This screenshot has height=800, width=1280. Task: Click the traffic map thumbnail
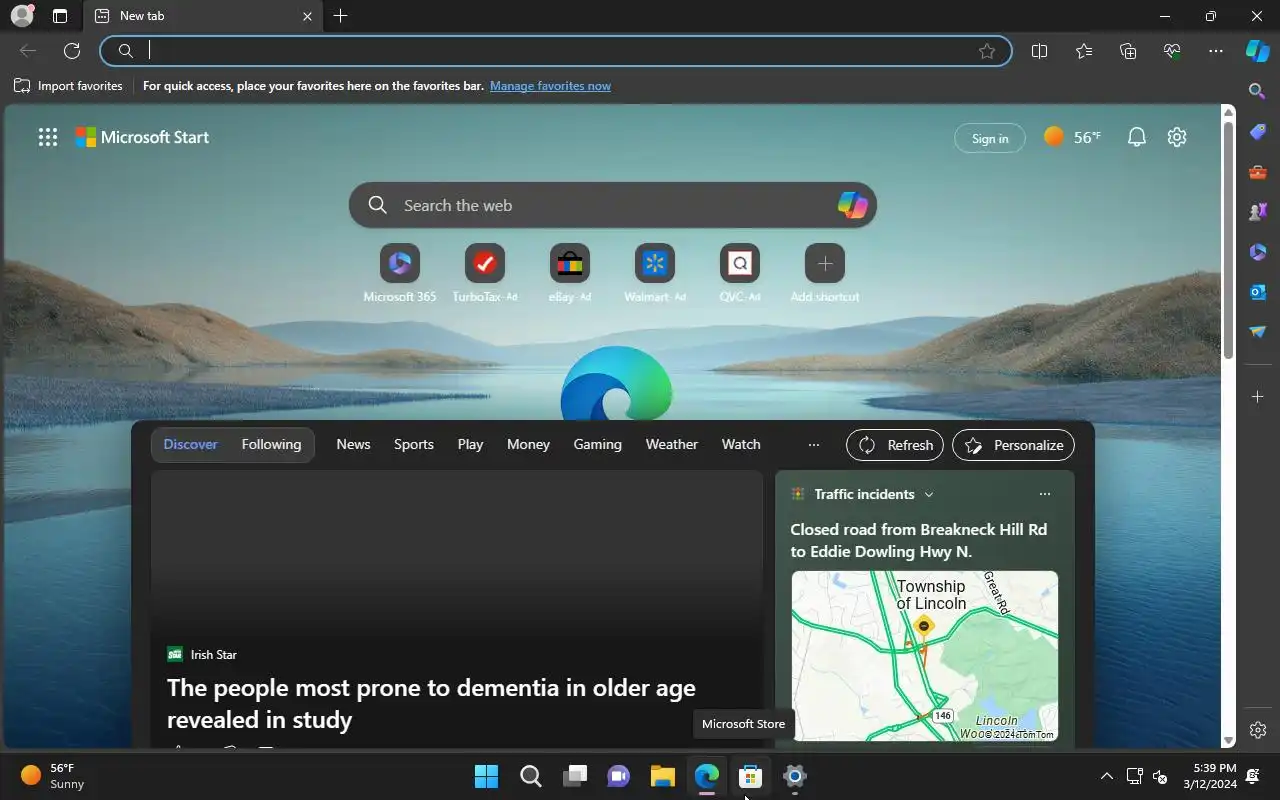pyautogui.click(x=925, y=656)
